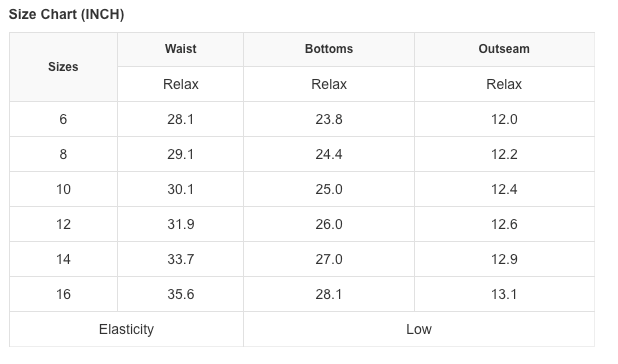
Task: Click the Waist column header
Action: click(181, 49)
